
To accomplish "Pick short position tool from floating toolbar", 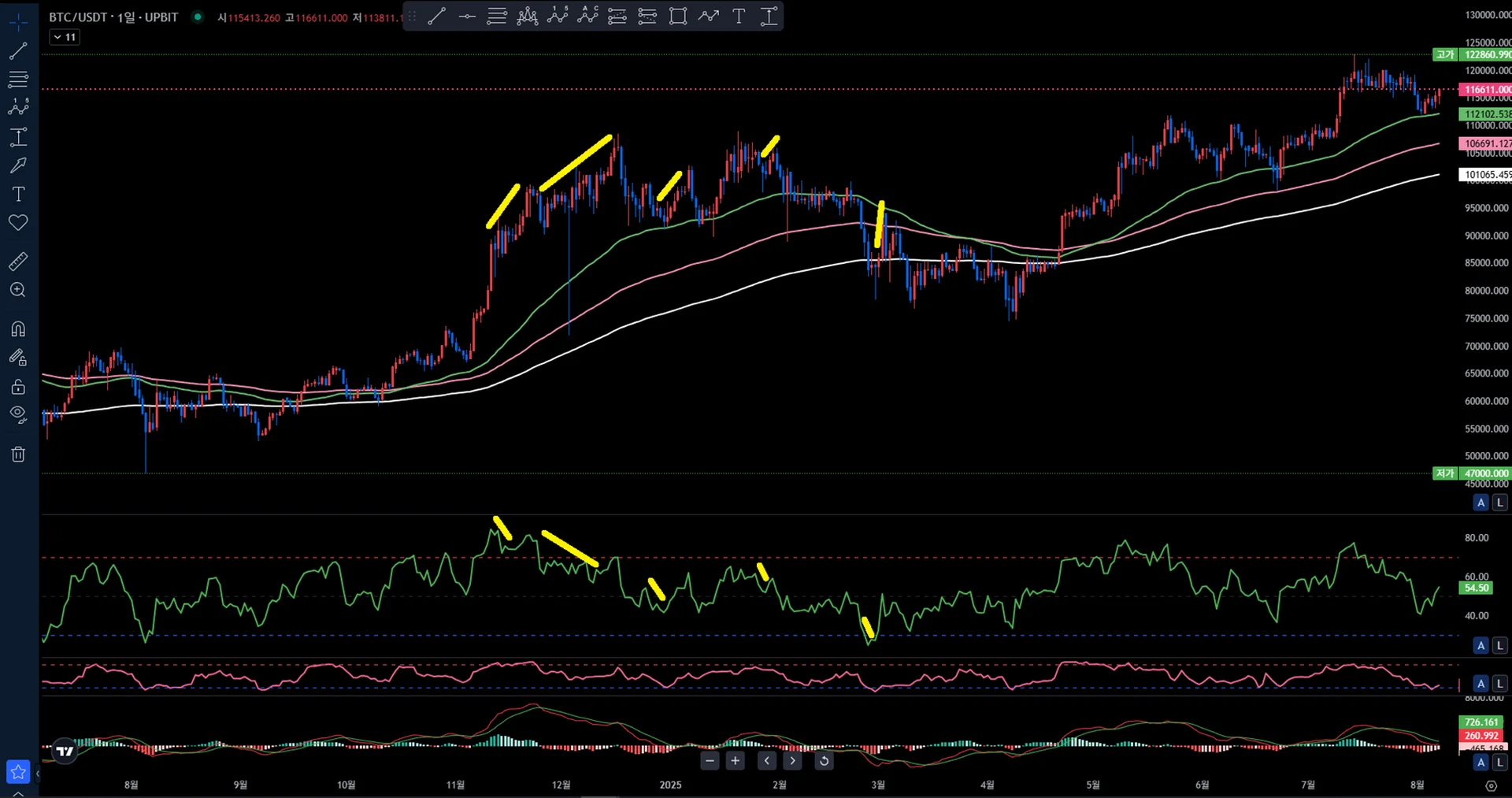I will pos(647,17).
